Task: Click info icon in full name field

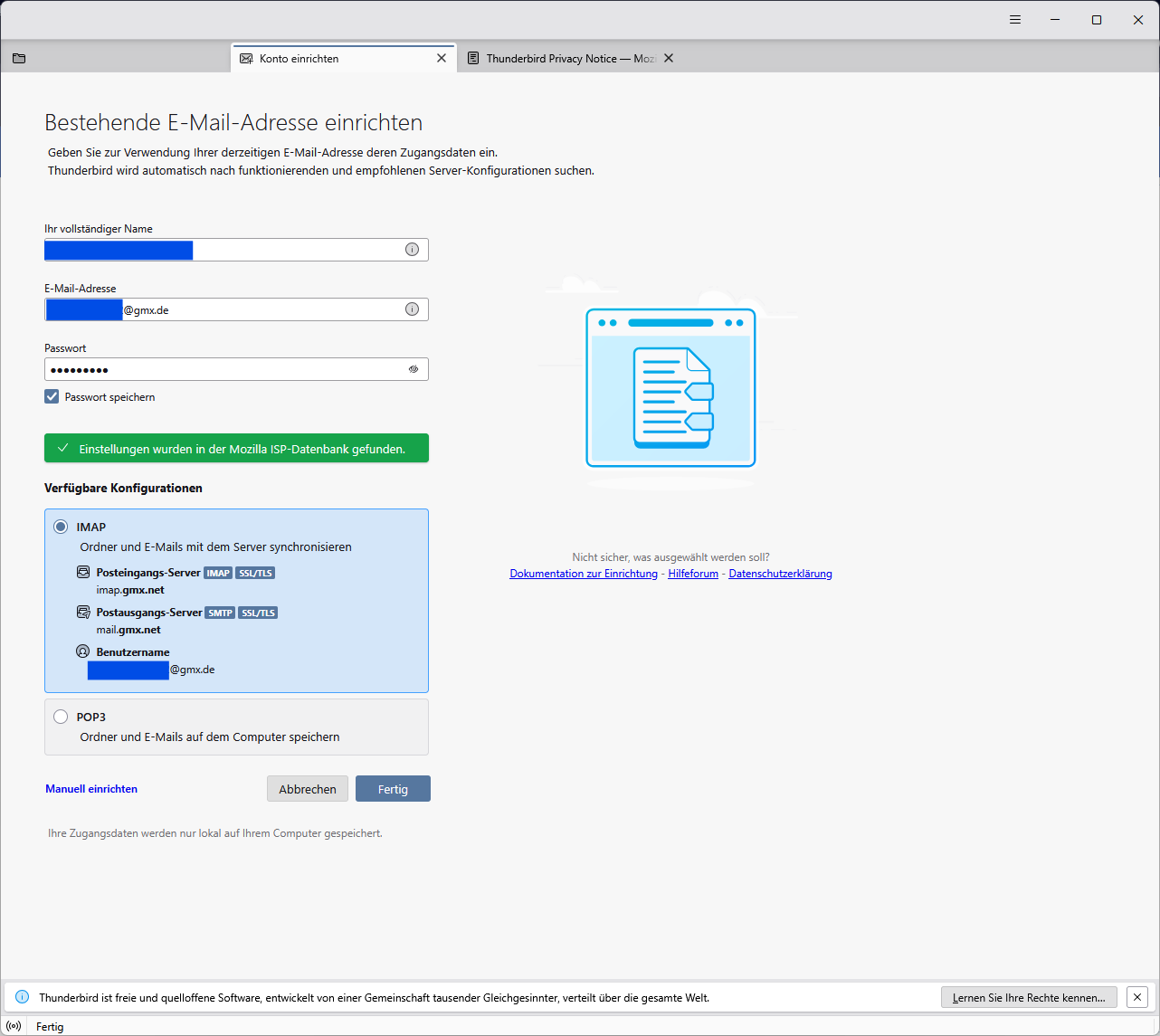Action: pyautogui.click(x=412, y=250)
